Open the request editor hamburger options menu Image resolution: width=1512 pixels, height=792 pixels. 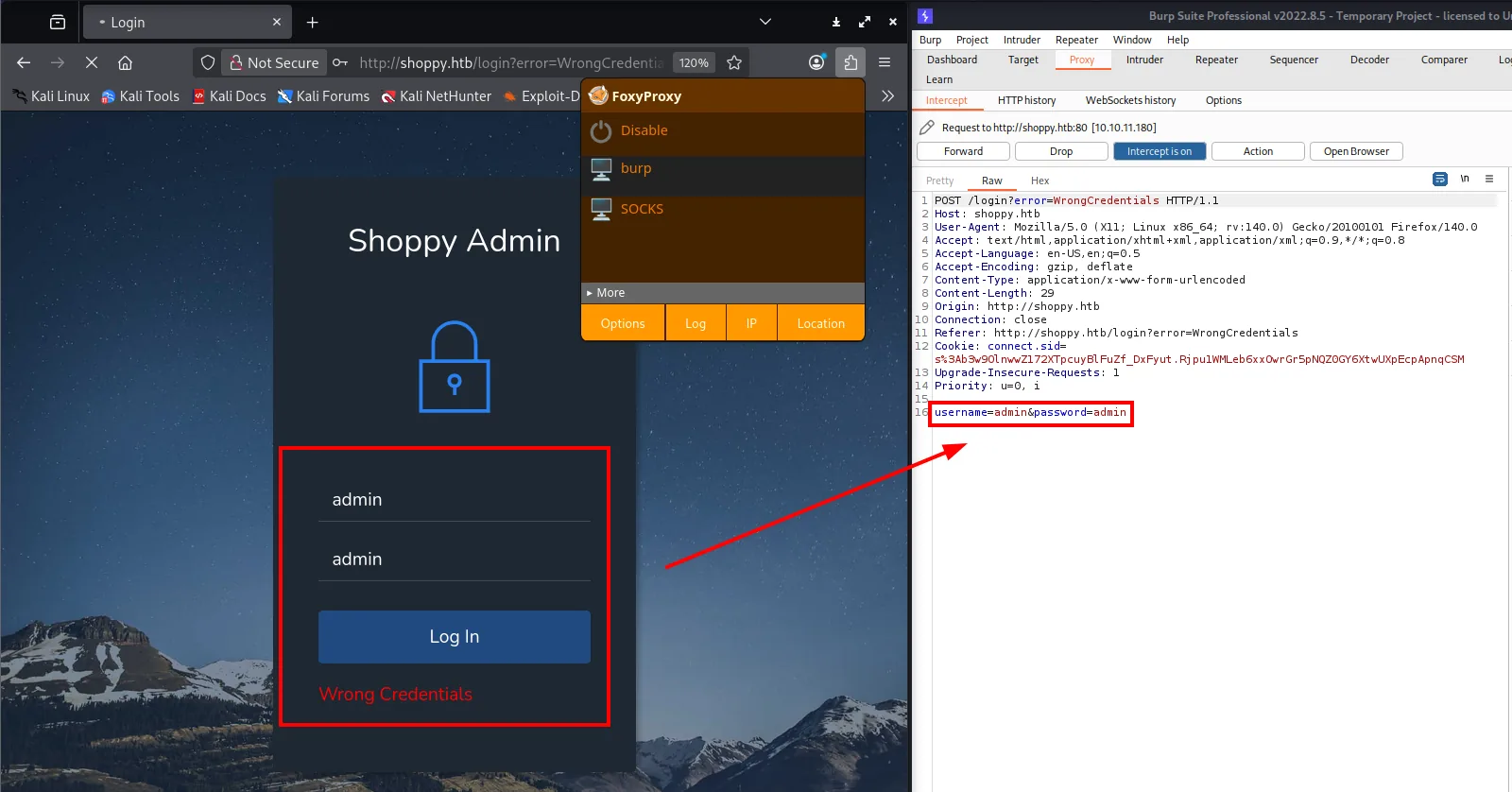click(1489, 179)
